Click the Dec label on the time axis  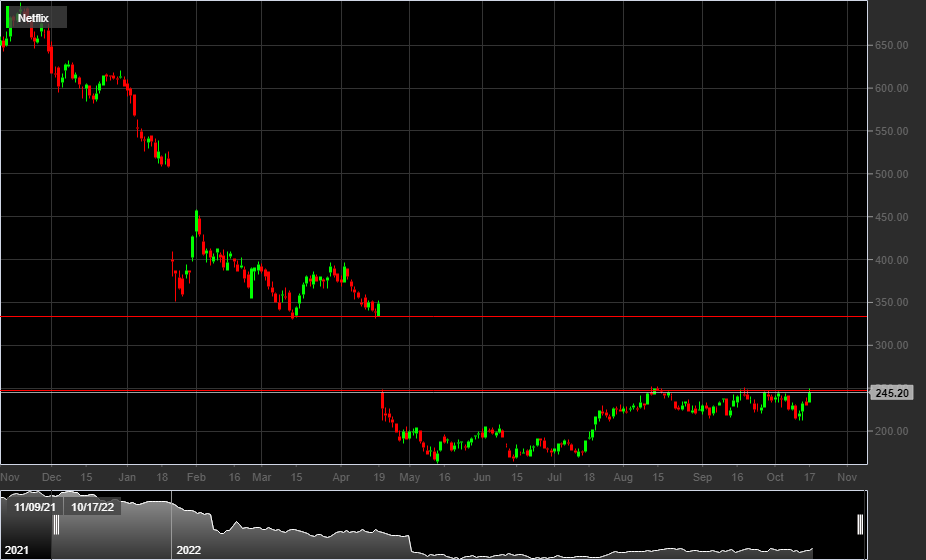point(51,477)
